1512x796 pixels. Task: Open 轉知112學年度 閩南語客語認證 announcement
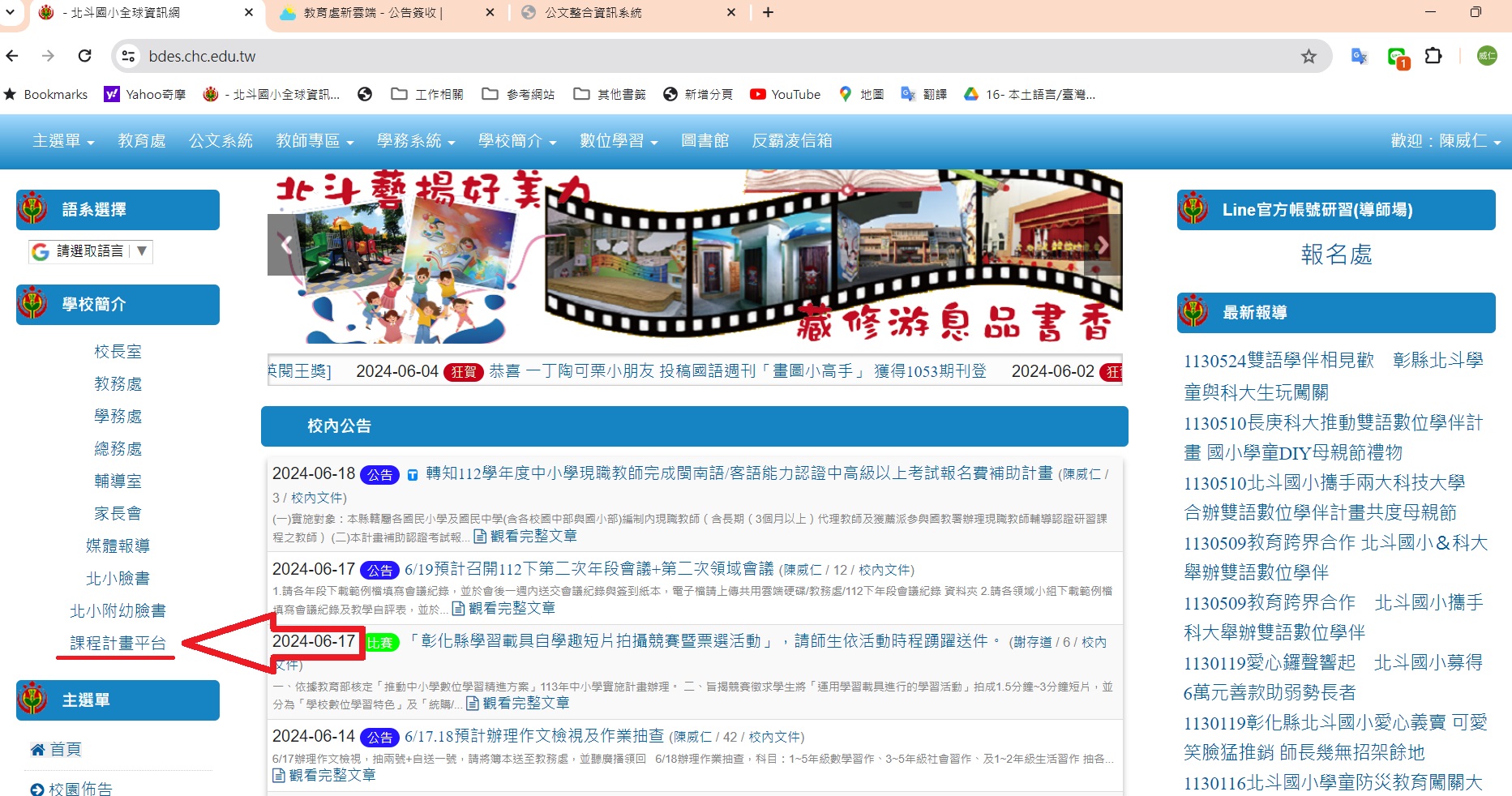click(739, 473)
